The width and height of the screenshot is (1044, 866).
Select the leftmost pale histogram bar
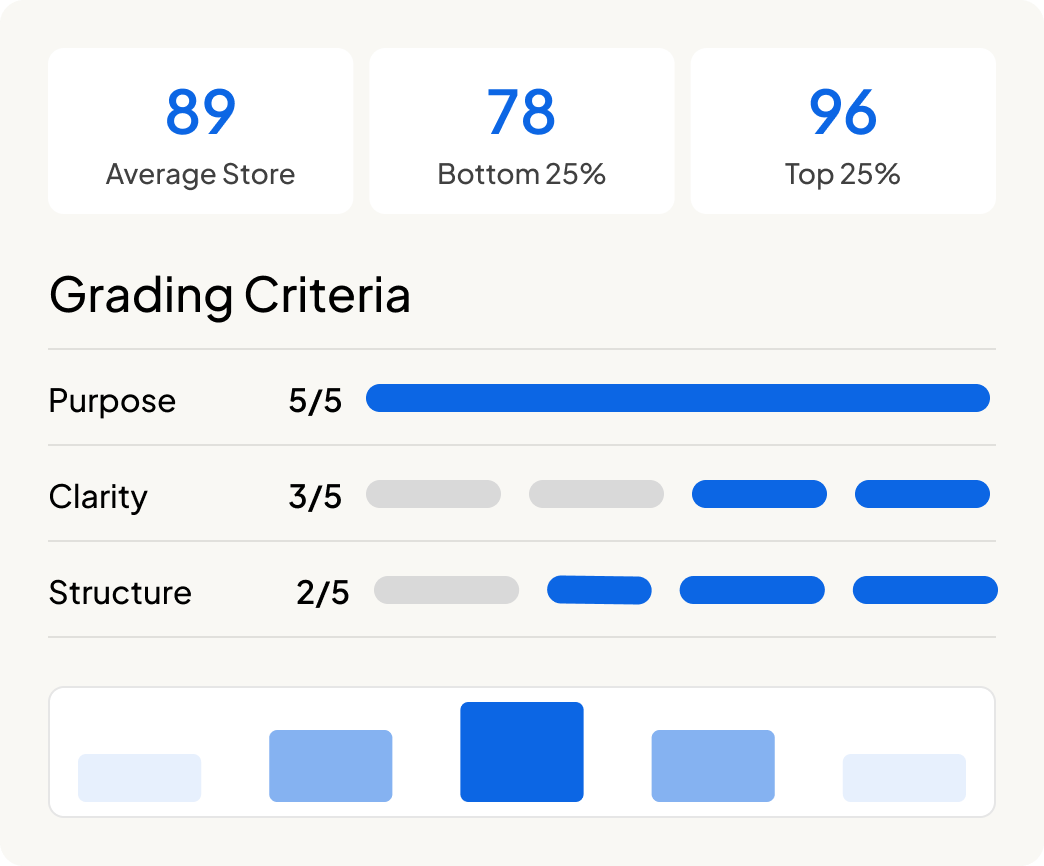click(x=140, y=777)
